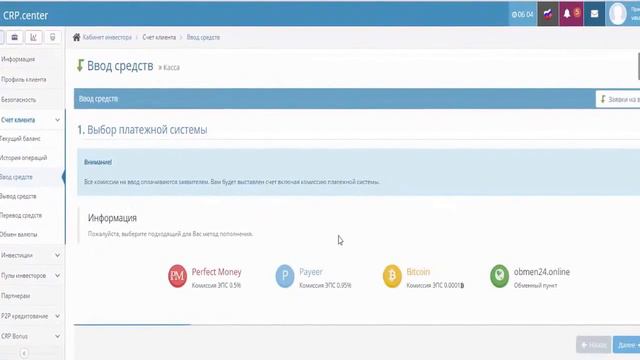This screenshot has height=360, width=640.
Task: Open Безопасность in sidebar
Action: 18,100
